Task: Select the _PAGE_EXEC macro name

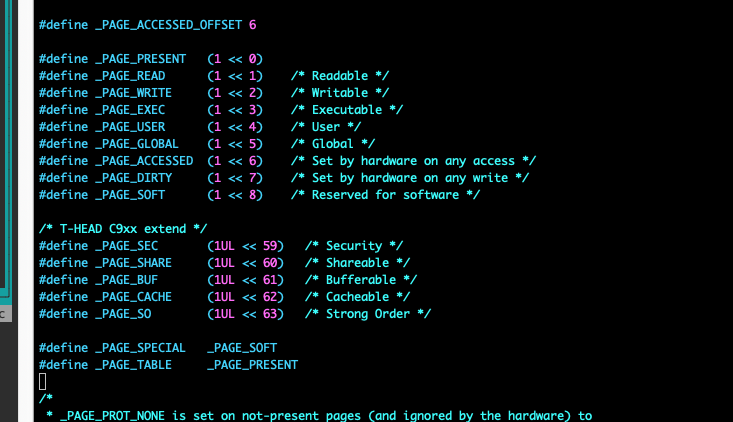Action: pos(137,110)
